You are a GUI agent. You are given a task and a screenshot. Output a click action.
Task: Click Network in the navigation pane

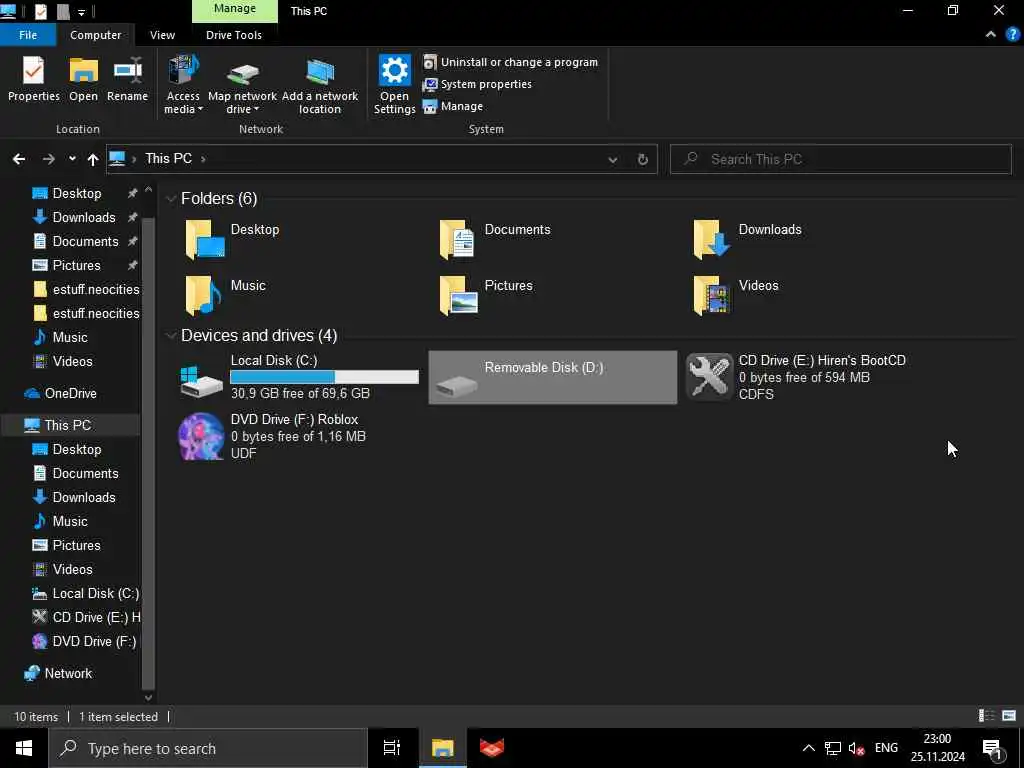pyautogui.click(x=68, y=673)
